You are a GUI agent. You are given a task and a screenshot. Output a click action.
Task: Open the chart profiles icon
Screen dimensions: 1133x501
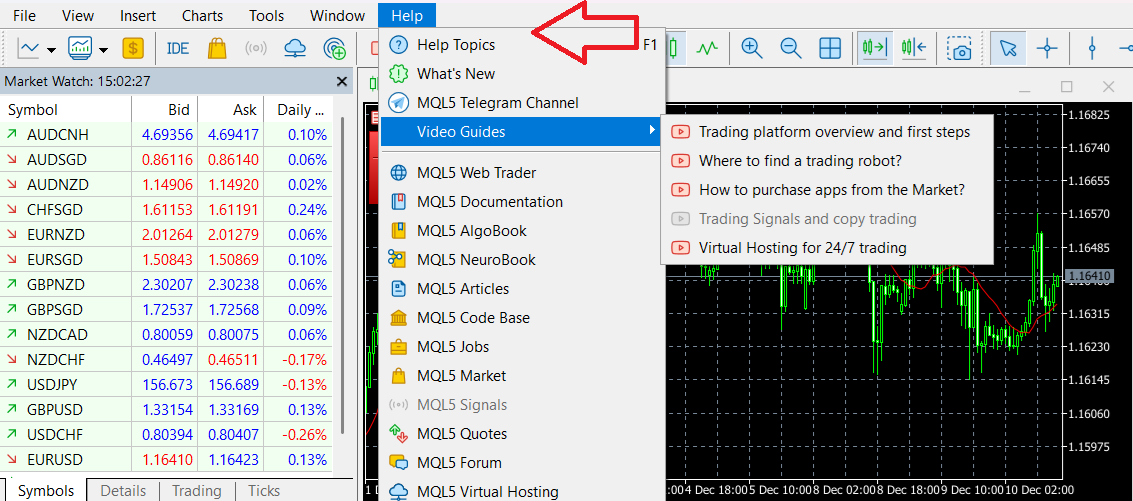(x=79, y=48)
